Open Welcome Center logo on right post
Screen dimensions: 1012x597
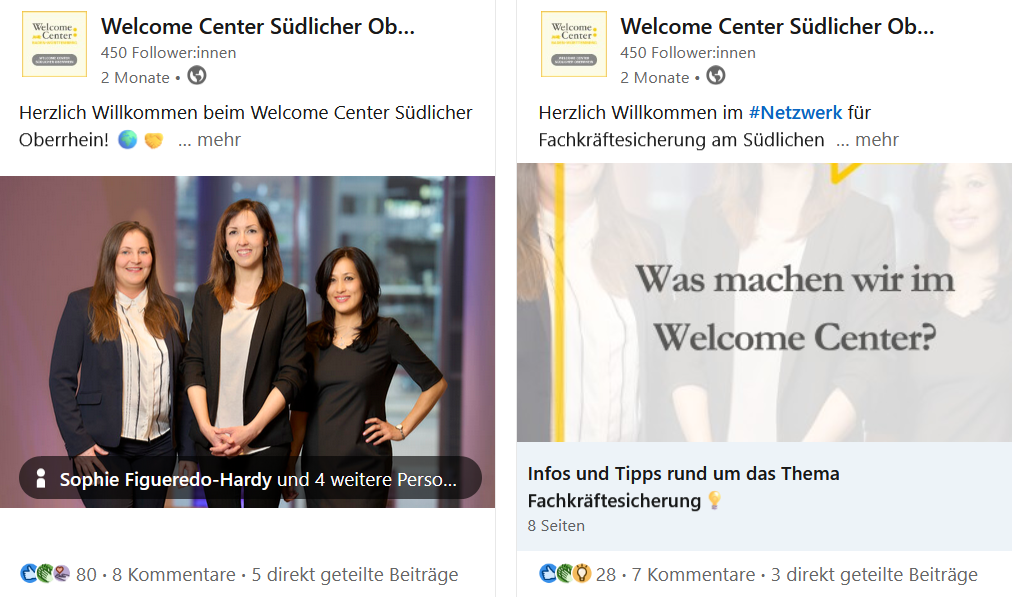(574, 44)
